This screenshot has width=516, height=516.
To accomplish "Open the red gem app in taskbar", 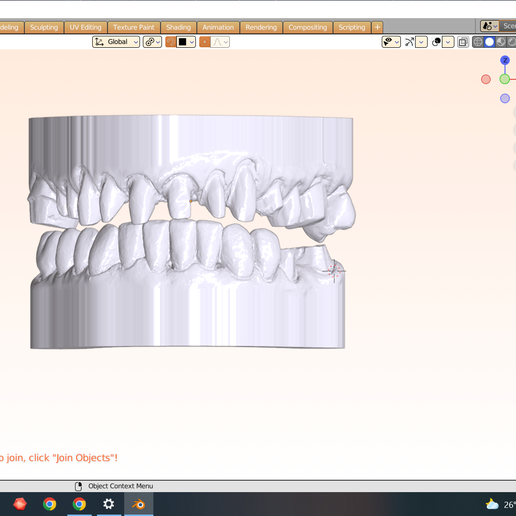I will (20, 504).
